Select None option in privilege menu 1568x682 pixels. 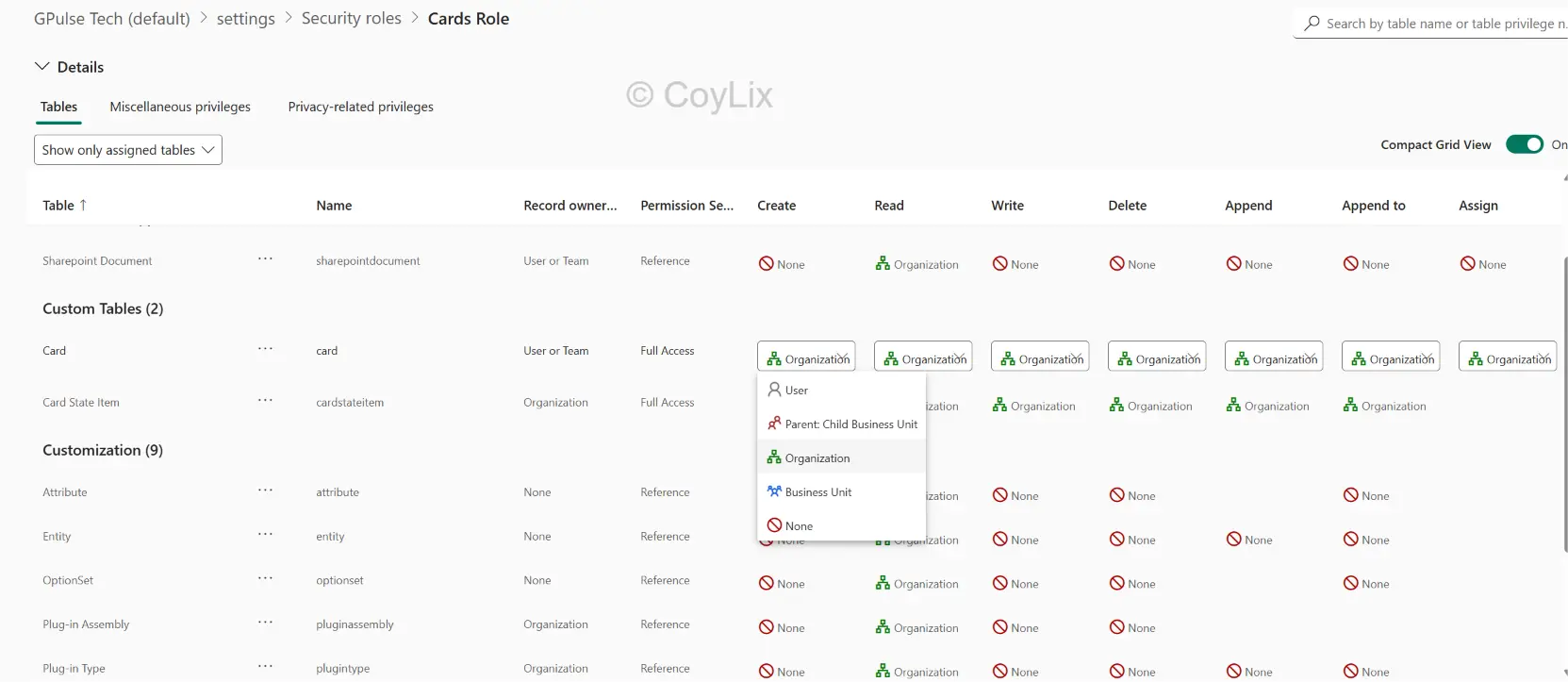(842, 525)
